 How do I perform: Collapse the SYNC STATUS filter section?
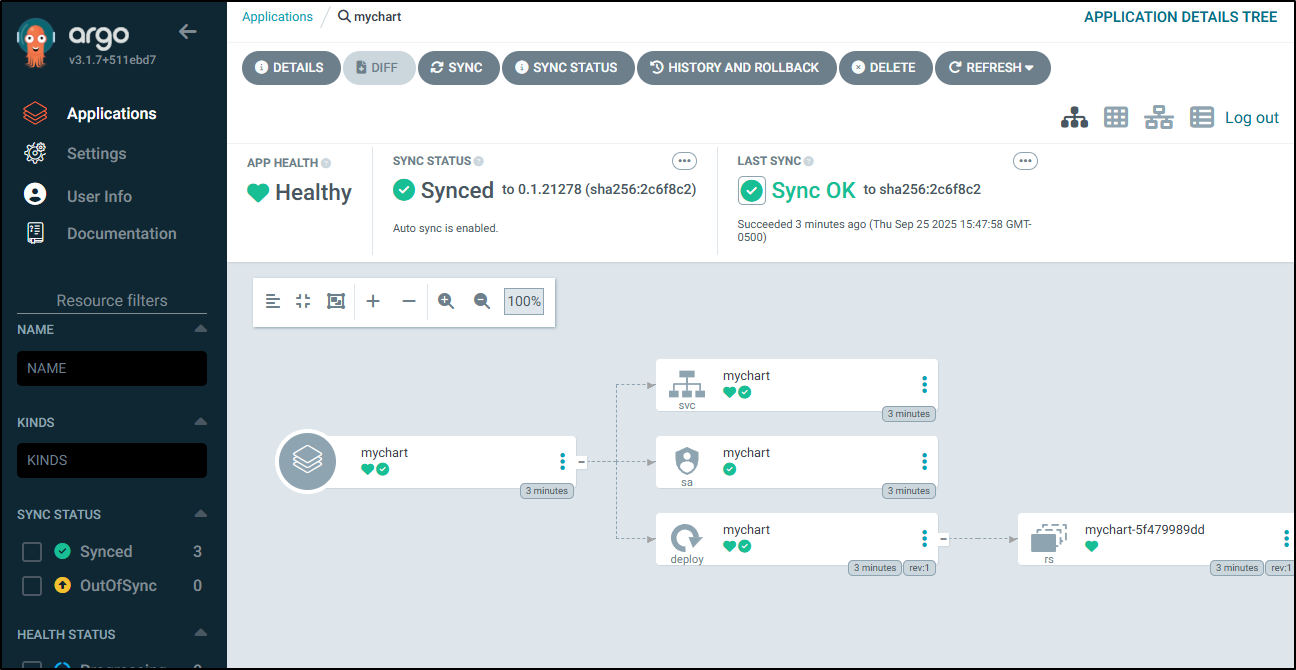pyautogui.click(x=200, y=514)
